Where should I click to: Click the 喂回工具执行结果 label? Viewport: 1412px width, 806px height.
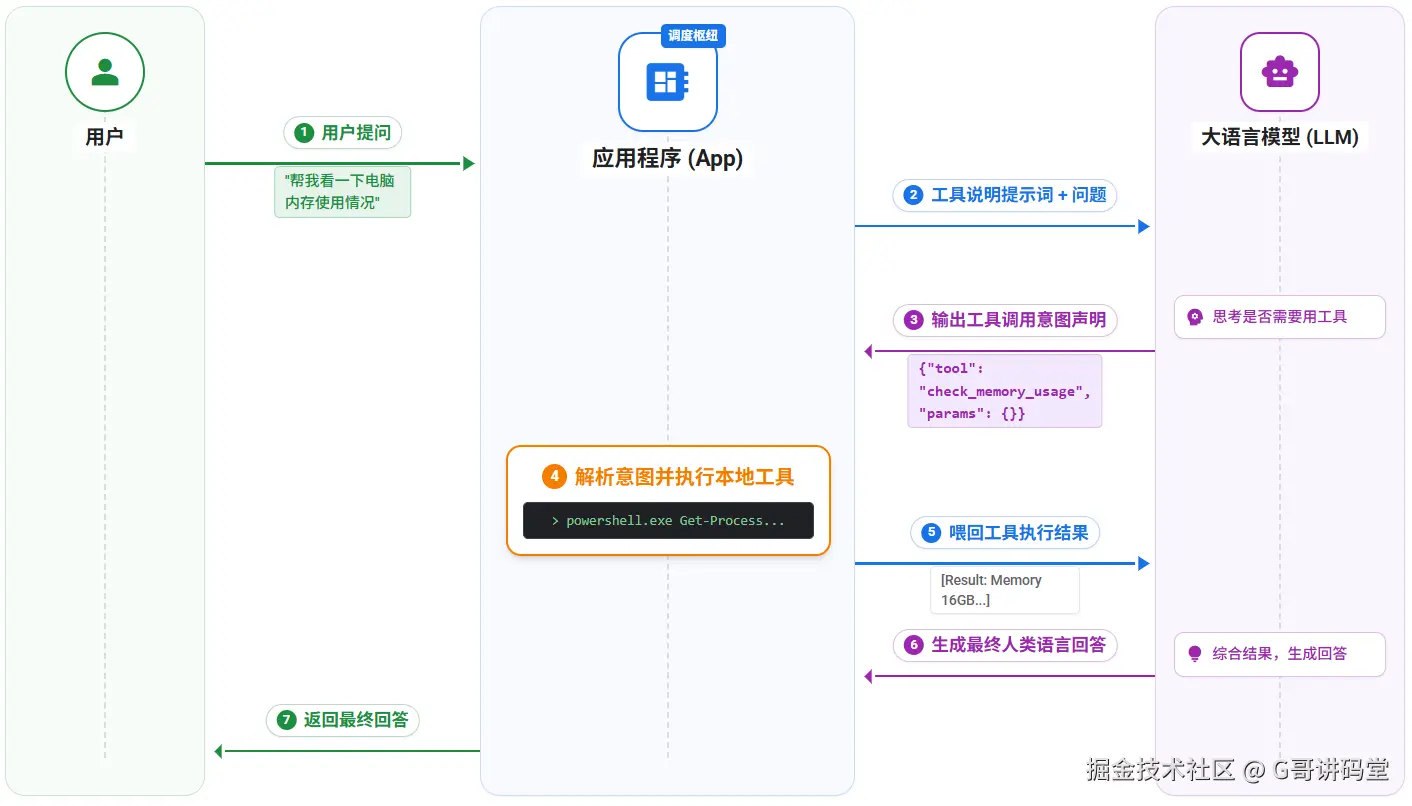click(x=1005, y=533)
